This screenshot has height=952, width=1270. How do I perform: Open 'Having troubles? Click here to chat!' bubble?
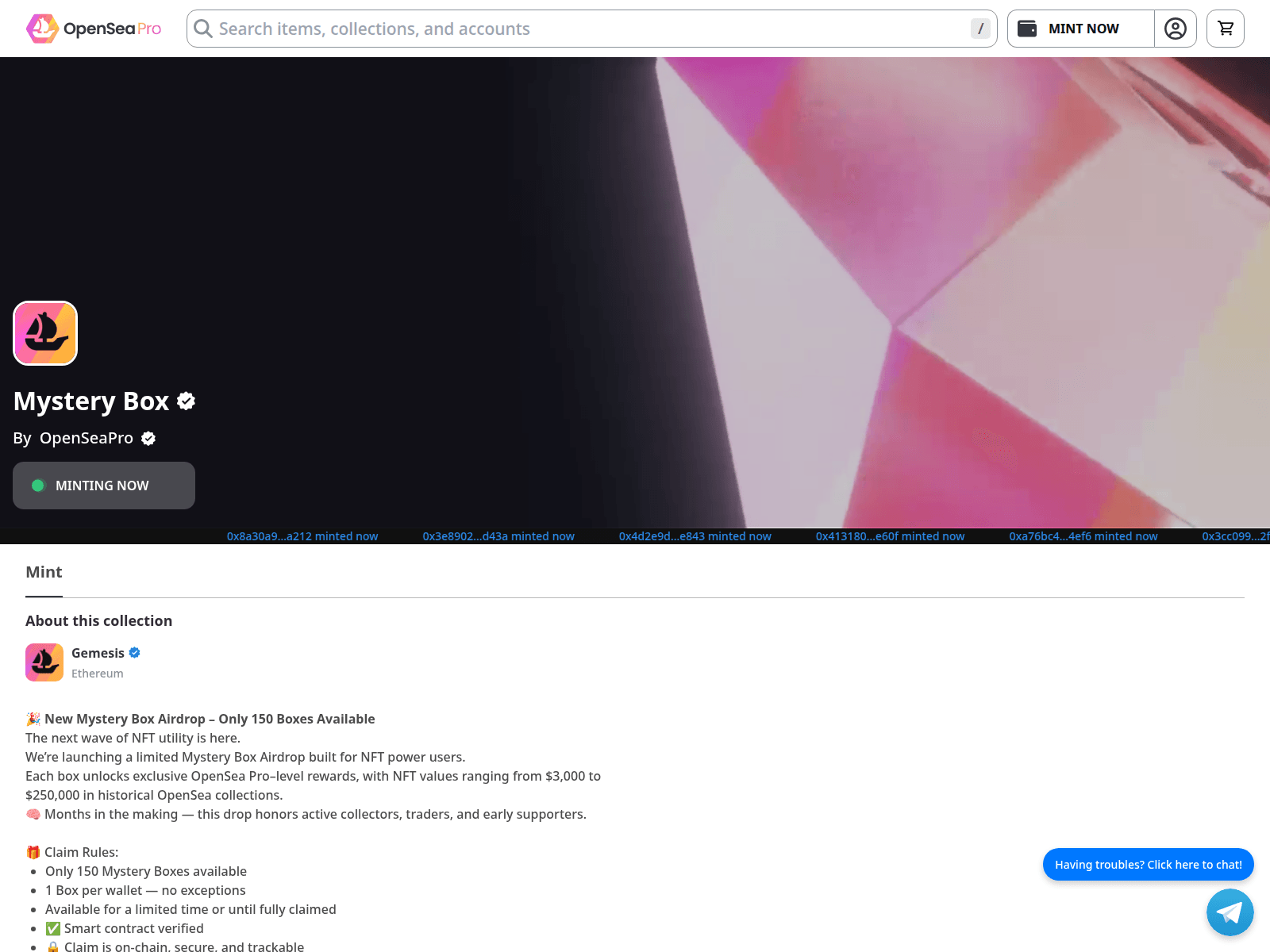(x=1149, y=865)
